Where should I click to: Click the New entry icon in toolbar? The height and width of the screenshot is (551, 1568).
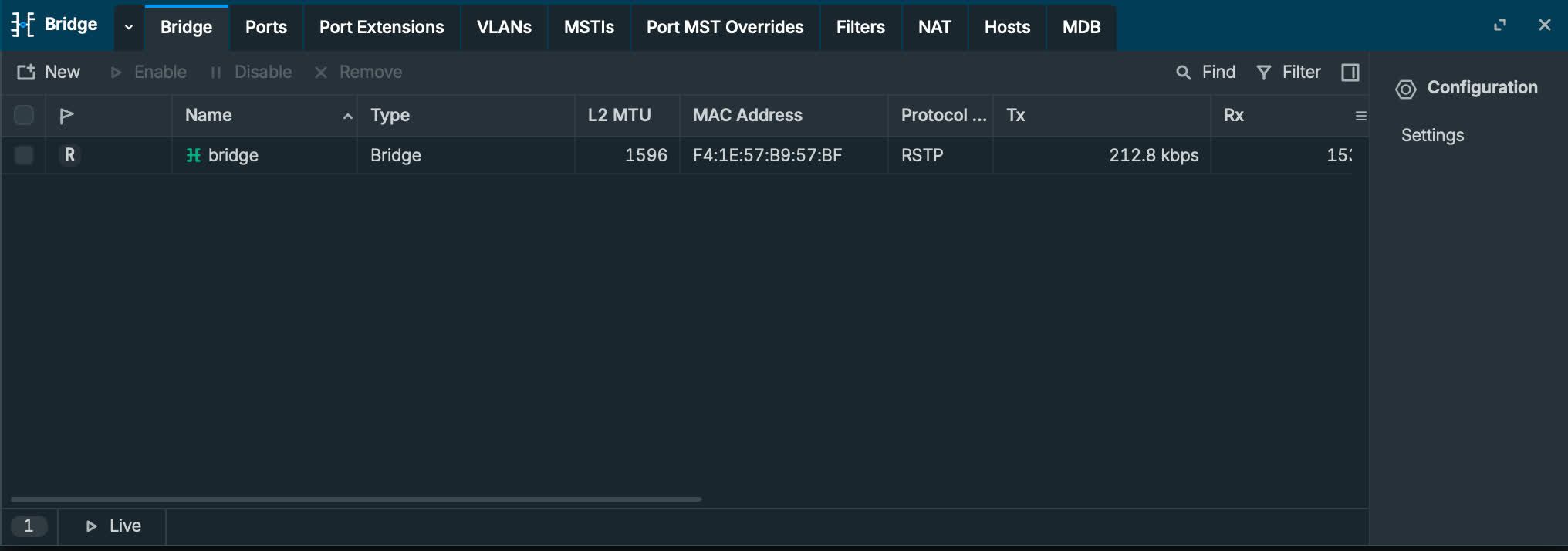click(x=26, y=72)
